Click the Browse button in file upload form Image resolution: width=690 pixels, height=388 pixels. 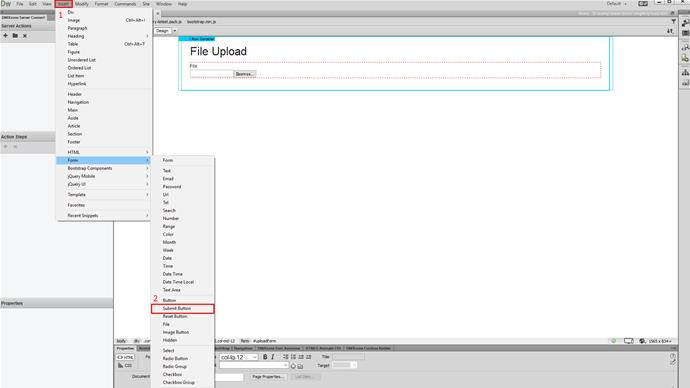tap(245, 74)
